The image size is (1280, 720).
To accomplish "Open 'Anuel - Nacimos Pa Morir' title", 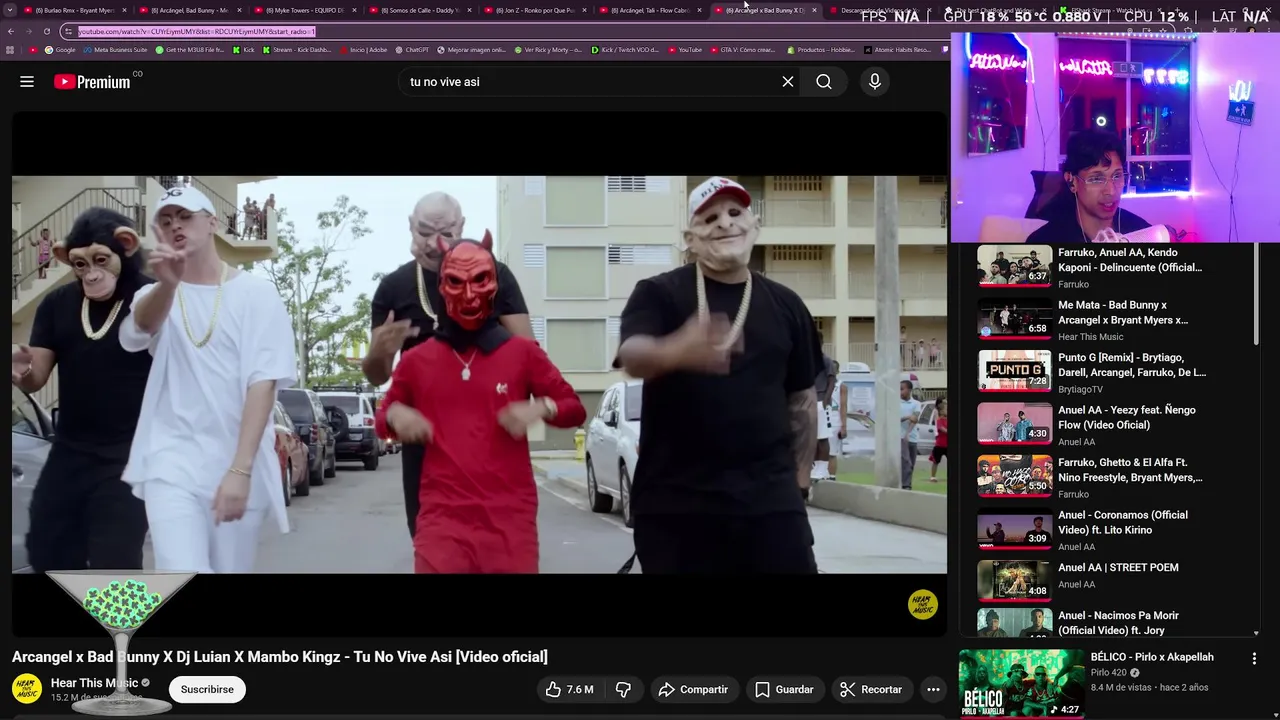I will pyautogui.click(x=1118, y=623).
